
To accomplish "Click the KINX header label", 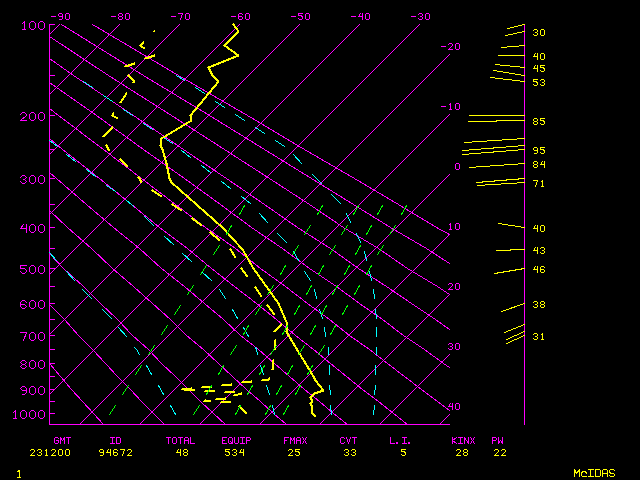I will coord(462,440).
